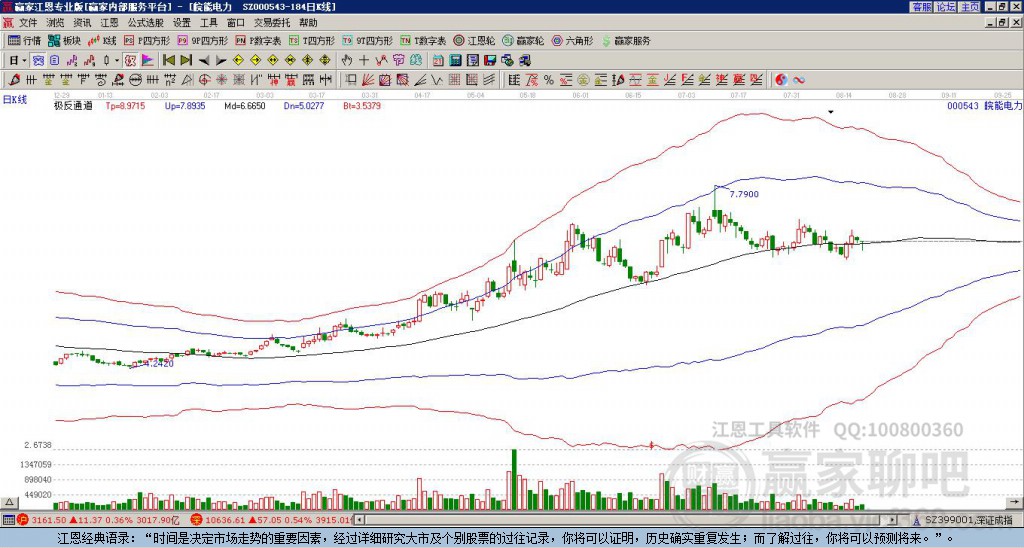Open the P数字表 tool
The width and height of the screenshot is (1024, 548).
pyautogui.click(x=258, y=40)
